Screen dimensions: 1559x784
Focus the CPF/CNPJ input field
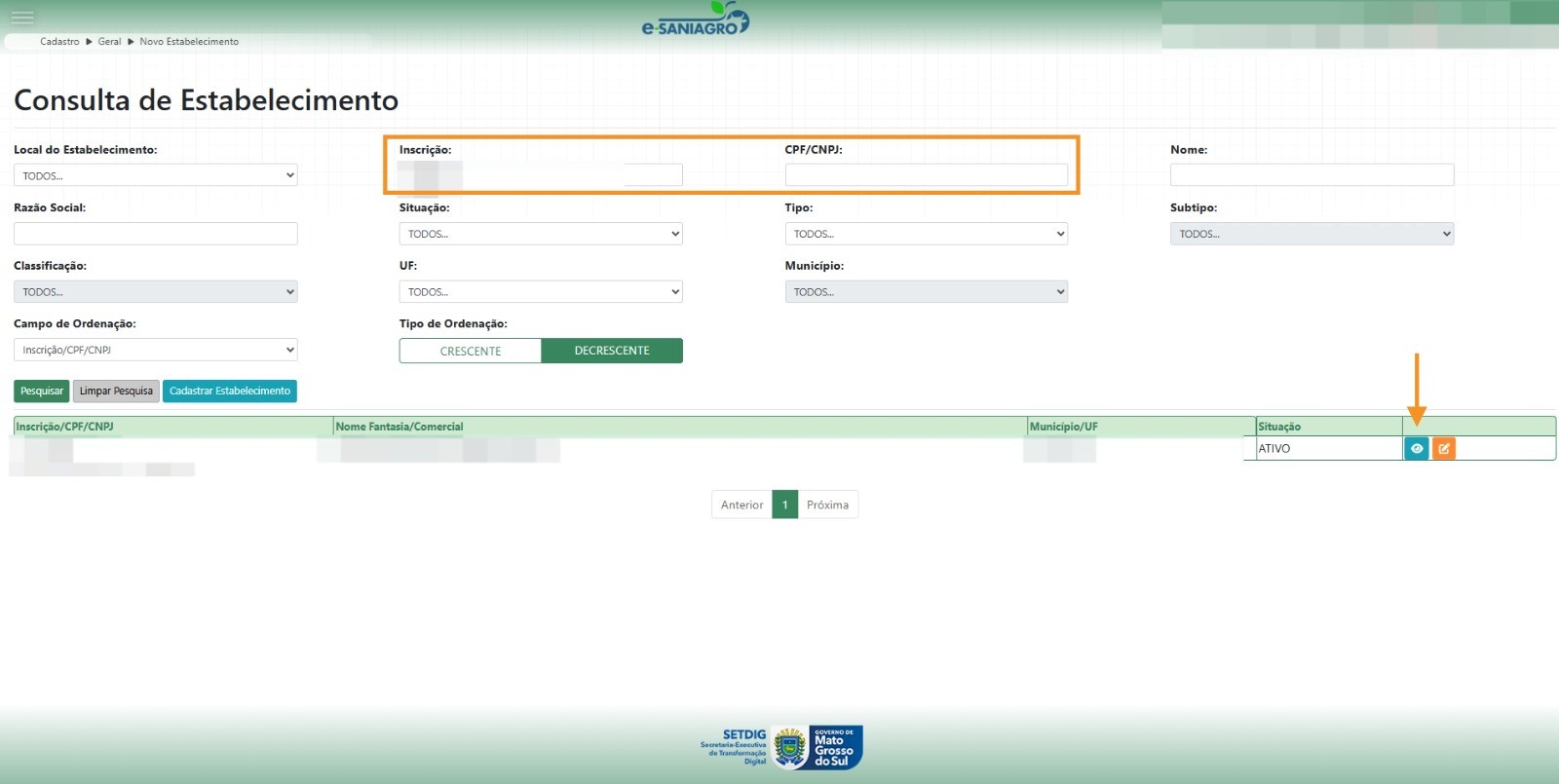click(926, 175)
